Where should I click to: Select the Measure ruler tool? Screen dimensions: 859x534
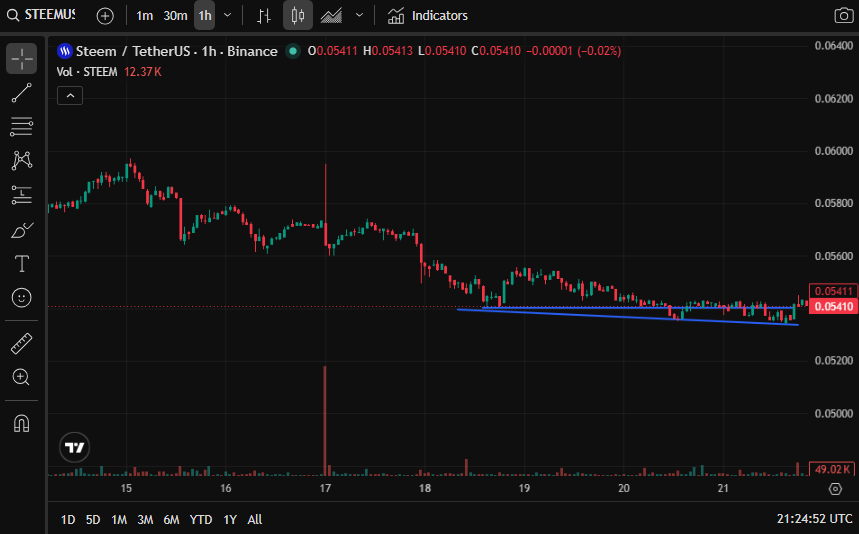coord(21,344)
